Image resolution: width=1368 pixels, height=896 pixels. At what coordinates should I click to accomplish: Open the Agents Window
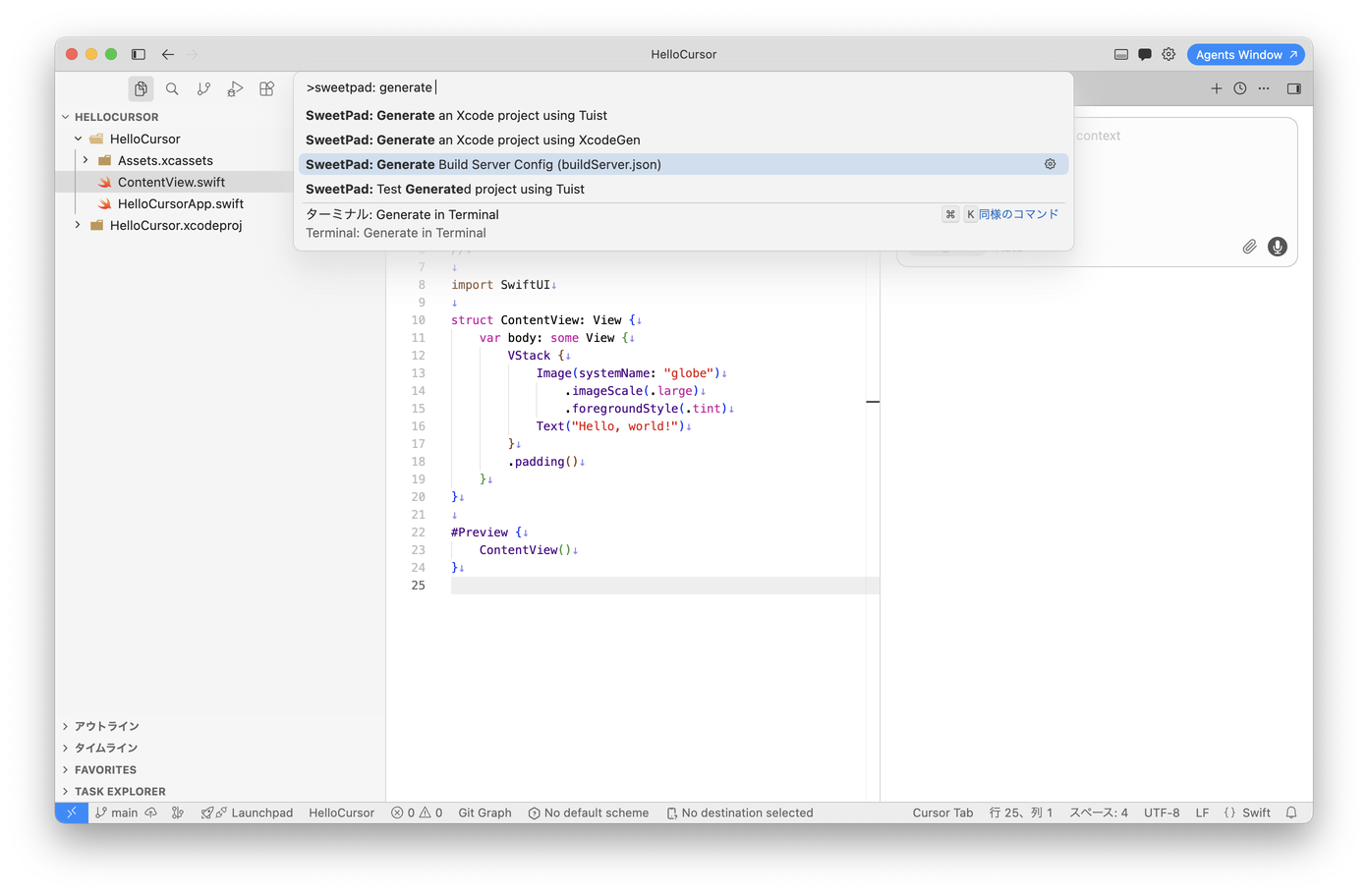[1246, 55]
